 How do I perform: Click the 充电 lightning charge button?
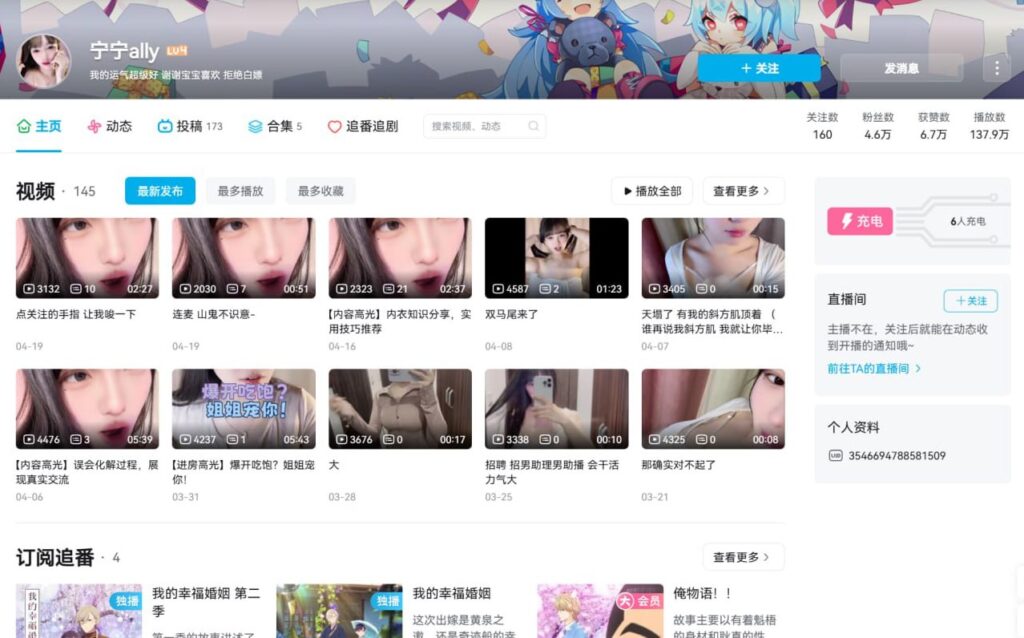(x=859, y=221)
